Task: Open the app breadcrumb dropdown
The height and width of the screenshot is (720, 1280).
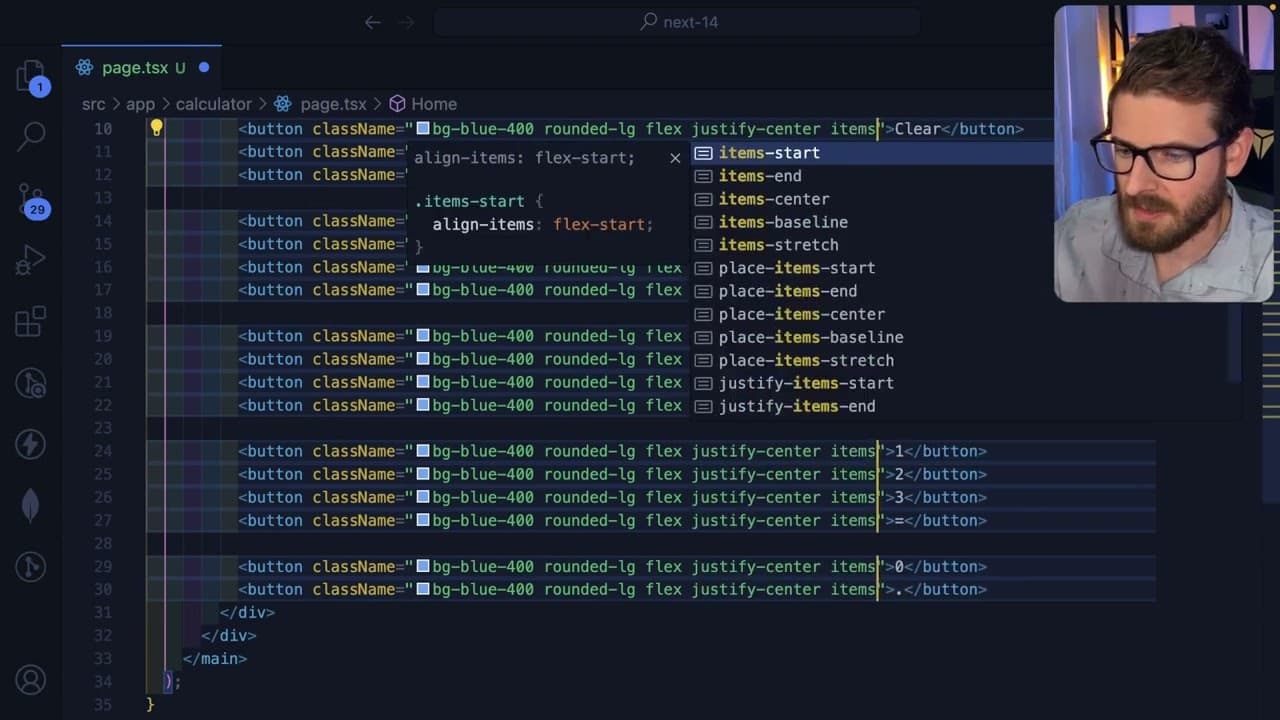Action: (140, 104)
